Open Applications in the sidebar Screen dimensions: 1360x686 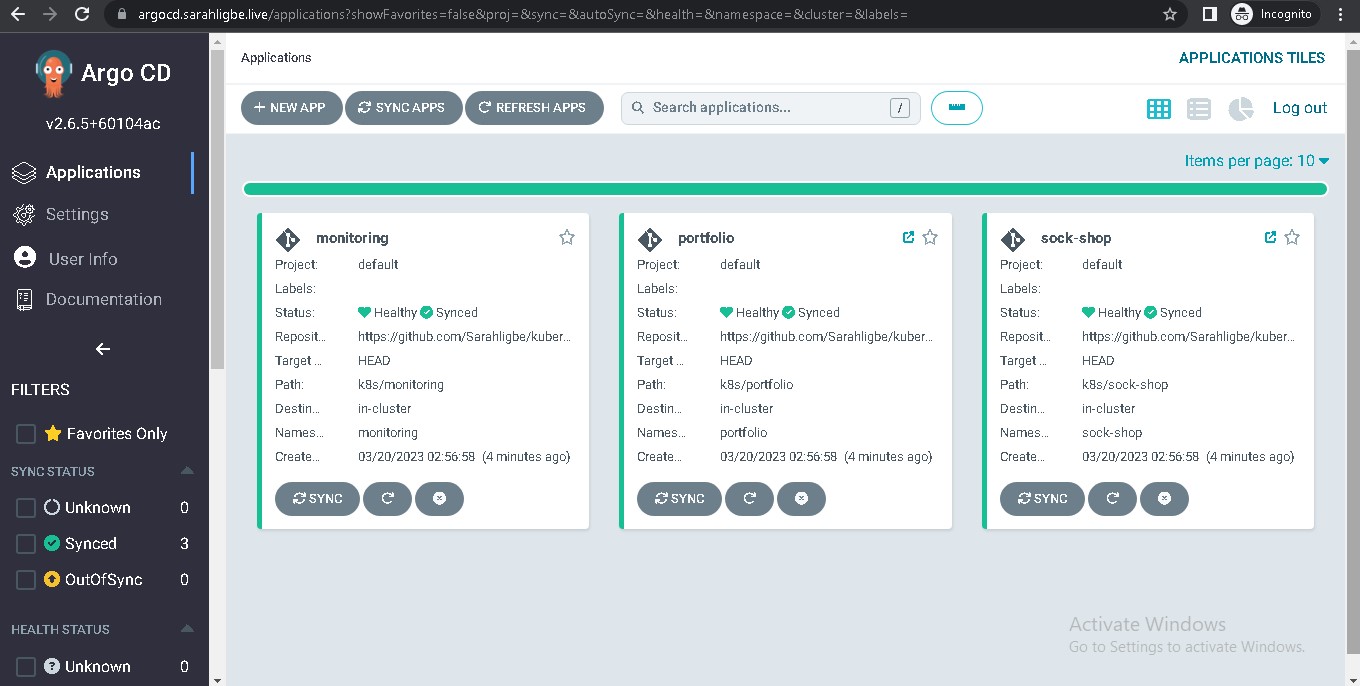click(x=93, y=173)
